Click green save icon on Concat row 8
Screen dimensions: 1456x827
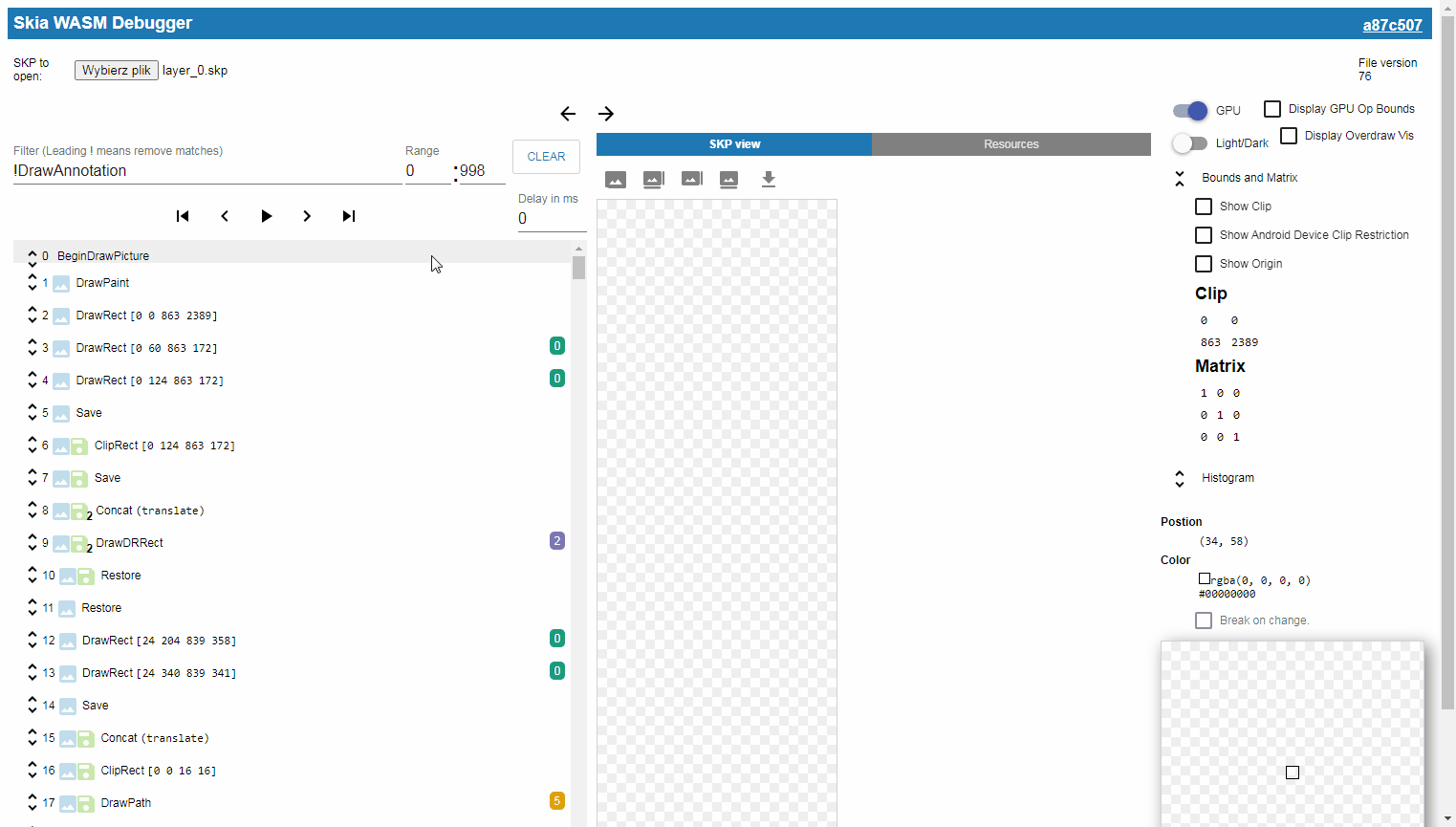point(79,511)
